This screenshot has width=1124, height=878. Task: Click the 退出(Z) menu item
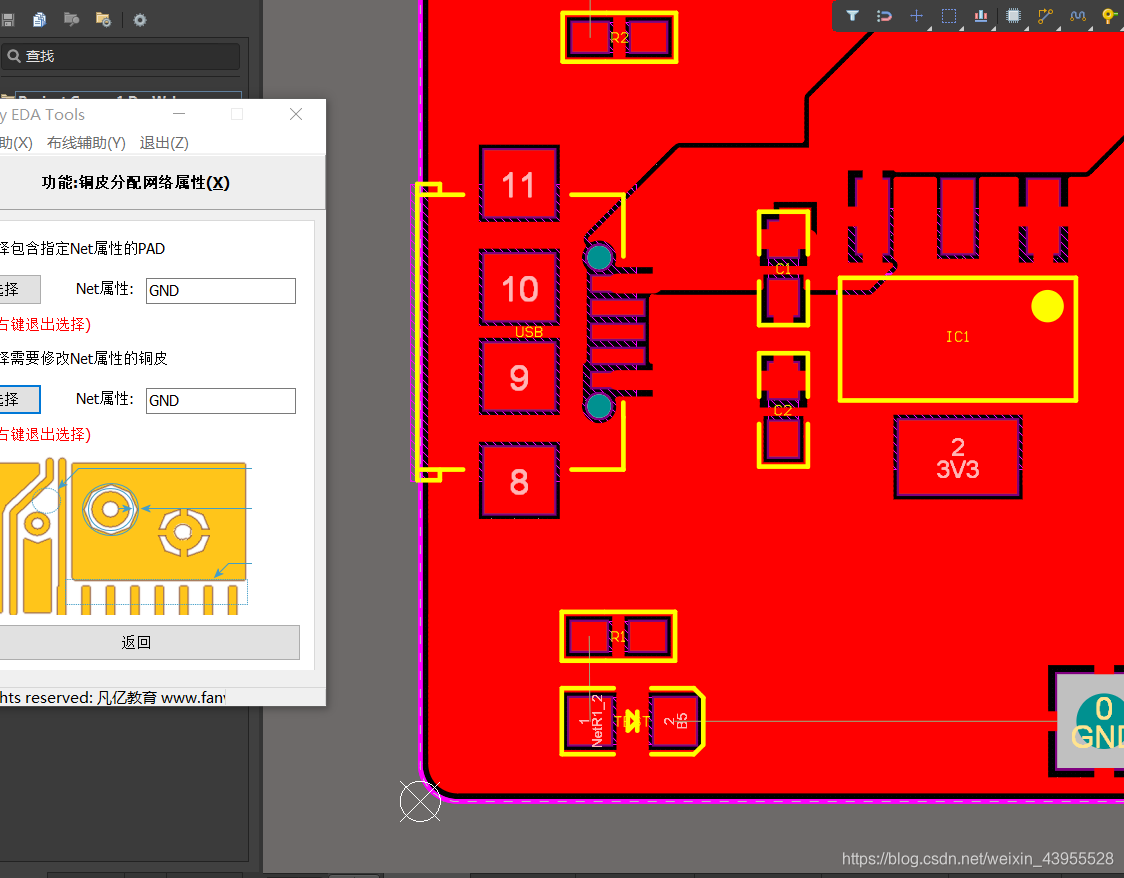(x=164, y=143)
